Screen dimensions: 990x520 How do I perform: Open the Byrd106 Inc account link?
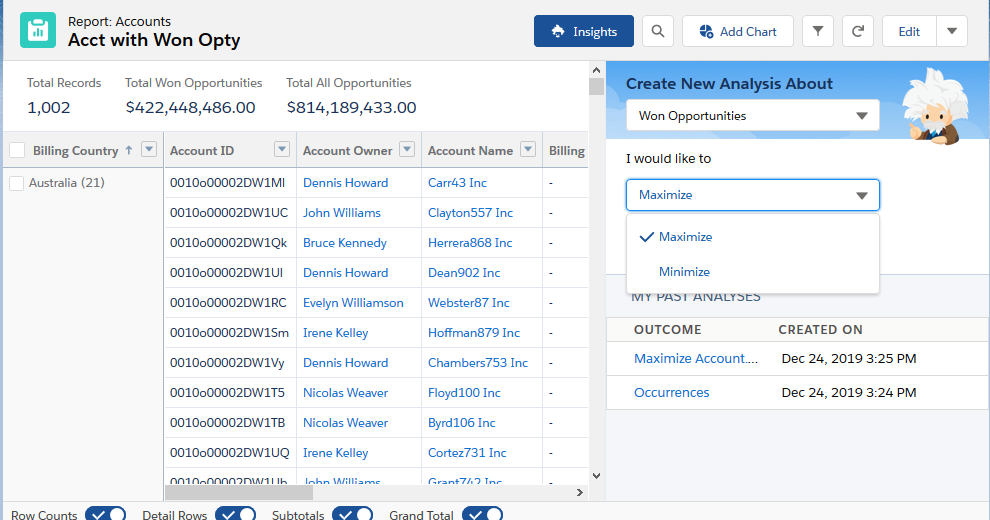[x=462, y=423]
